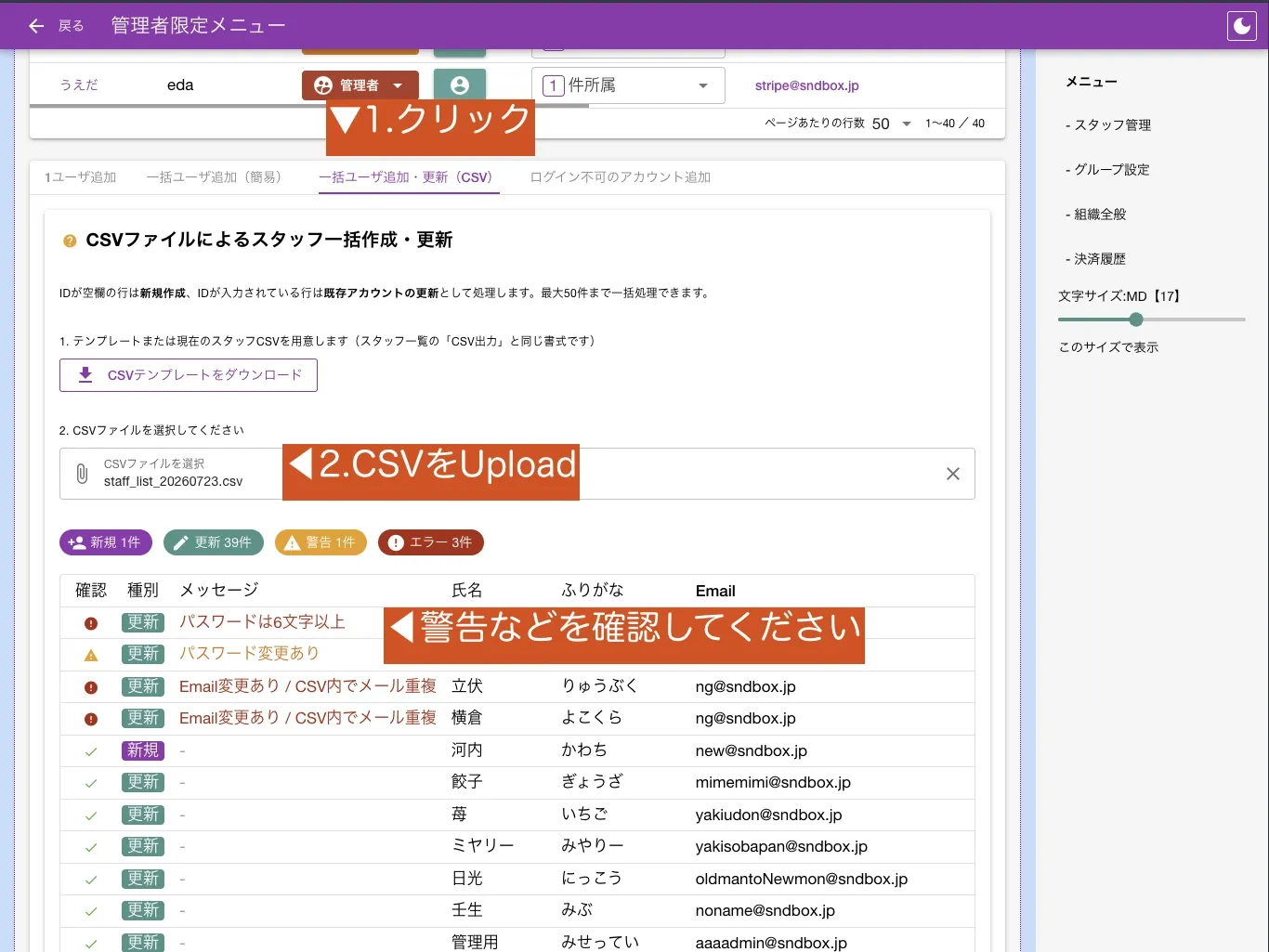Filter by 更新 39件 chip
Image resolution: width=1269 pixels, height=952 pixels.
214,542
